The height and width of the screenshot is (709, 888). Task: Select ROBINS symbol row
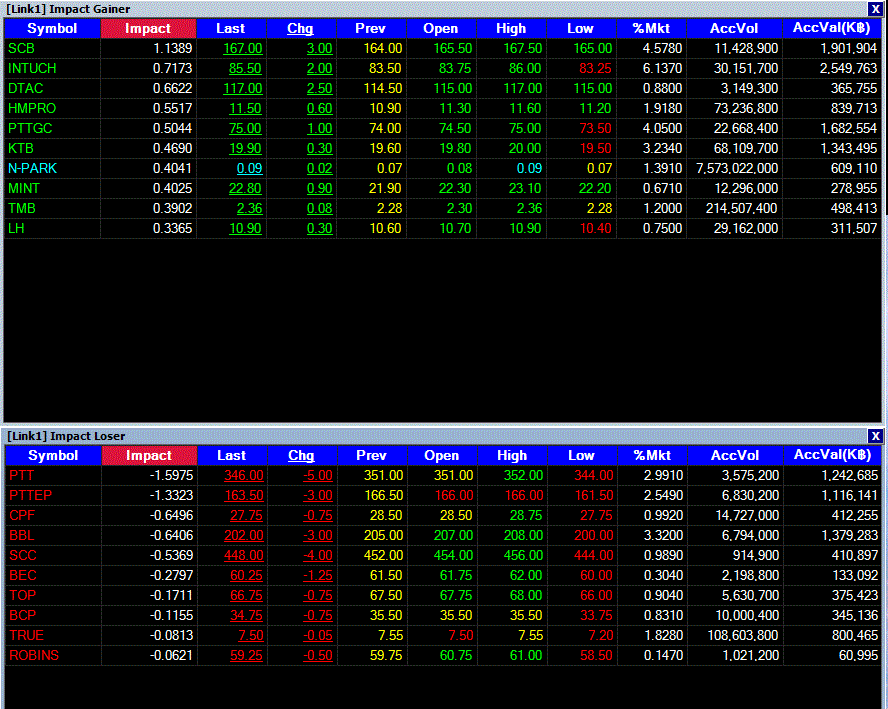pyautogui.click(x=34, y=655)
